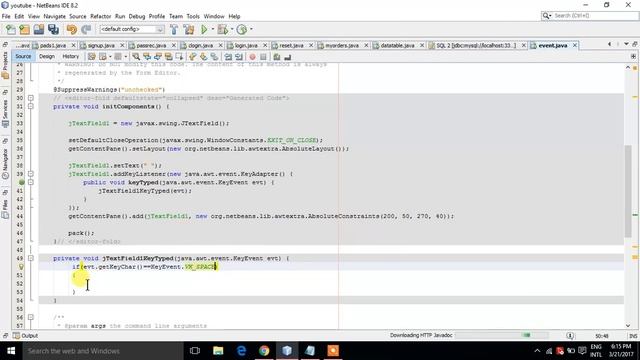Collapse code fold on line 30

31,98
